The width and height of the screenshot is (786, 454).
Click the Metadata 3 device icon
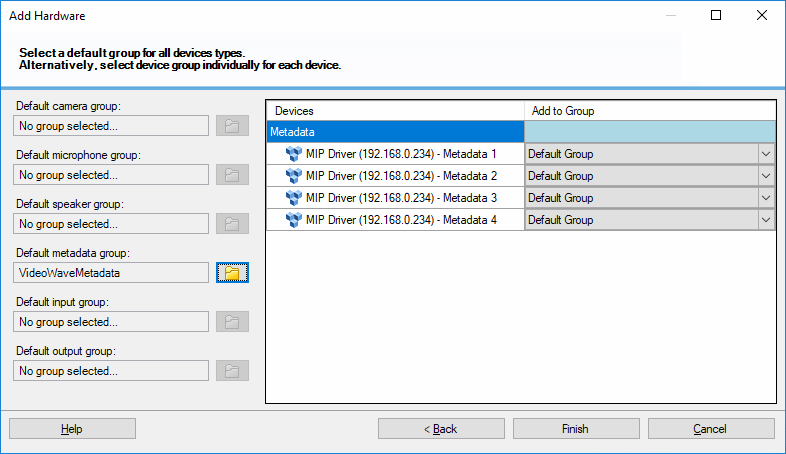(294, 198)
